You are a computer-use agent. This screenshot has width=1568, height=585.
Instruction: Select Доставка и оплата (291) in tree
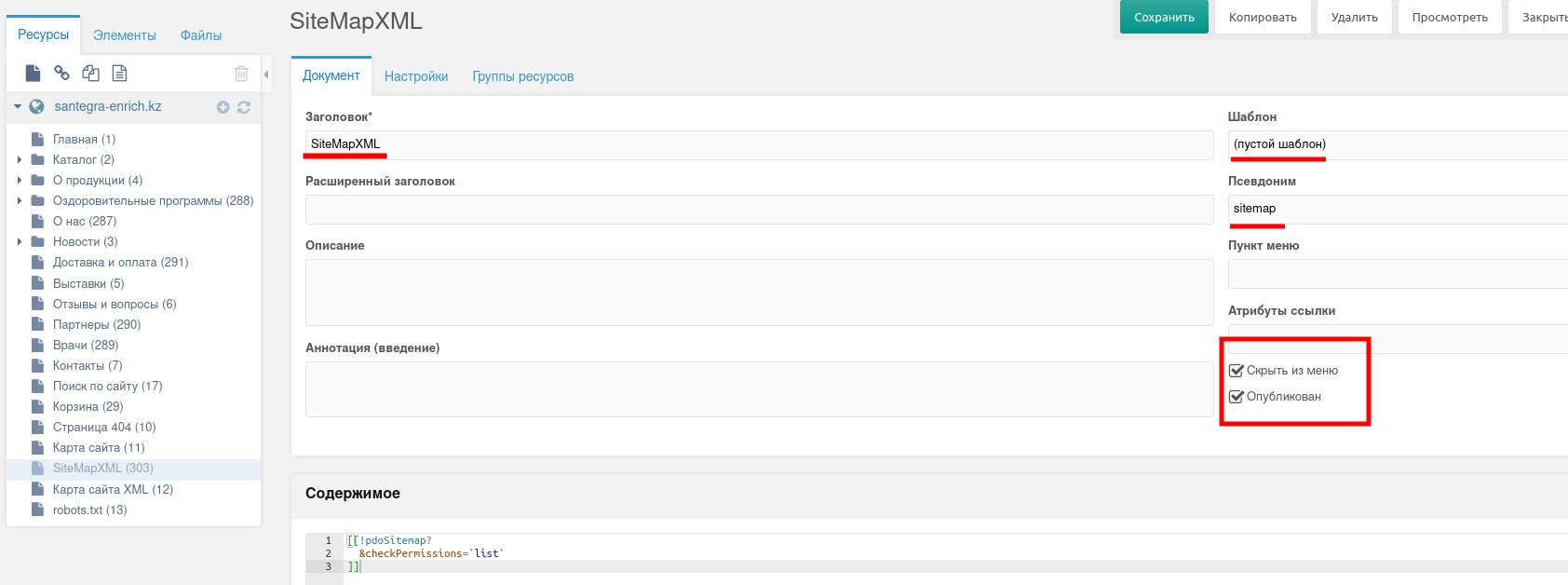[121, 263]
